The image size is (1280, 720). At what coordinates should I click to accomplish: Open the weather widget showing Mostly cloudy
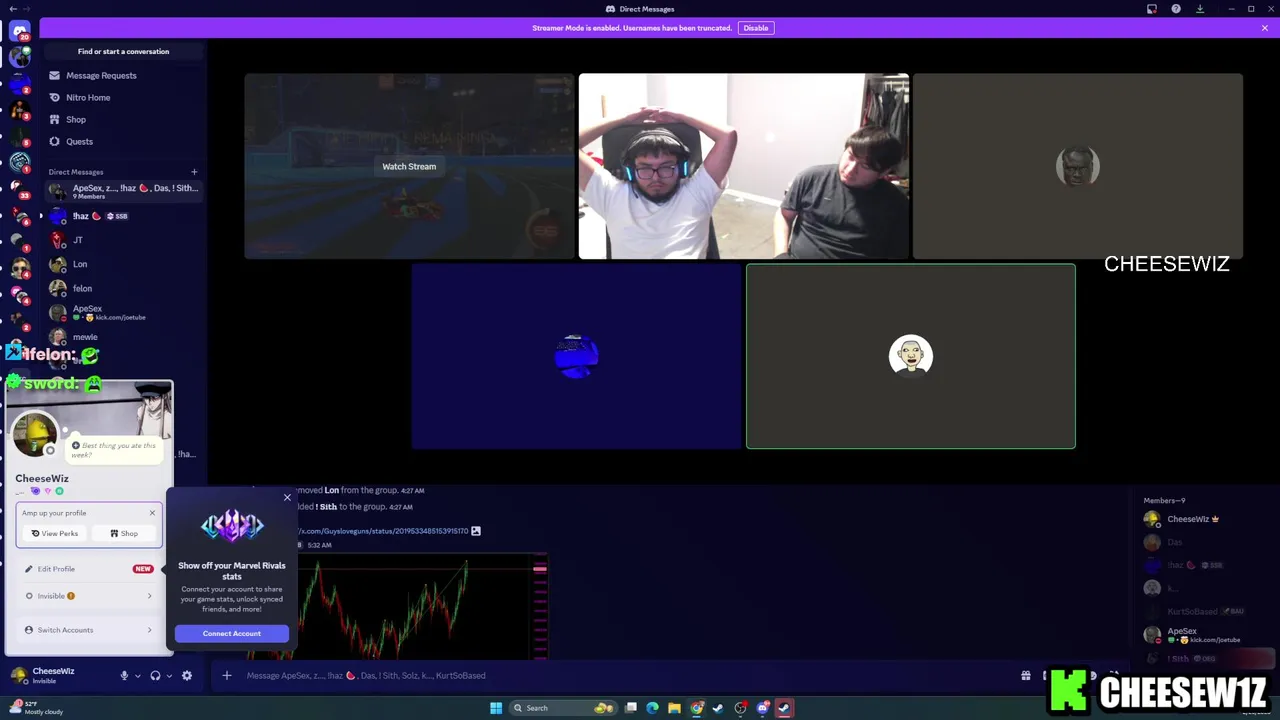point(38,708)
